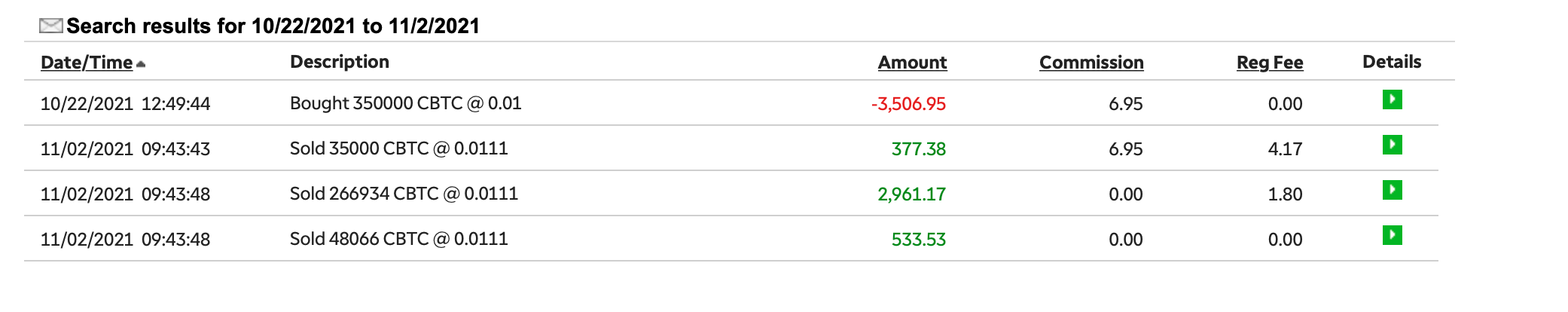Click the 377.38 amount value

tap(918, 149)
